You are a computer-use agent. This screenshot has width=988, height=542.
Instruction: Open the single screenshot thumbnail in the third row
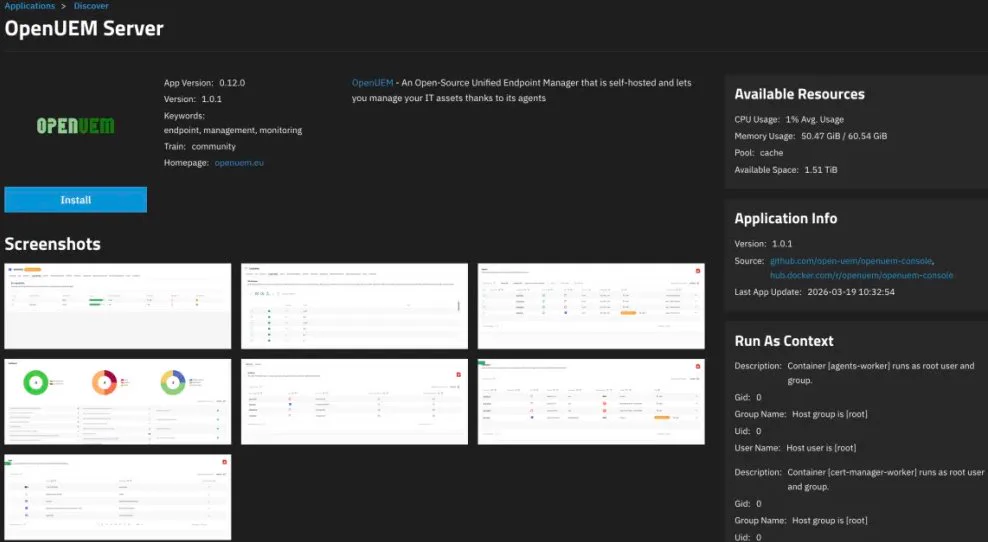tap(118, 497)
